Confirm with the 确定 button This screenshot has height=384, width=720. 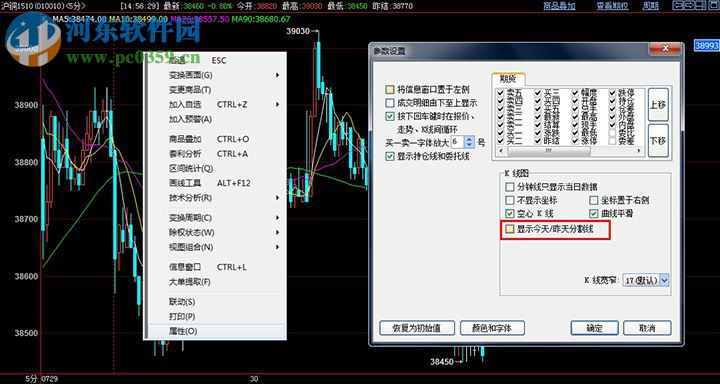point(595,328)
